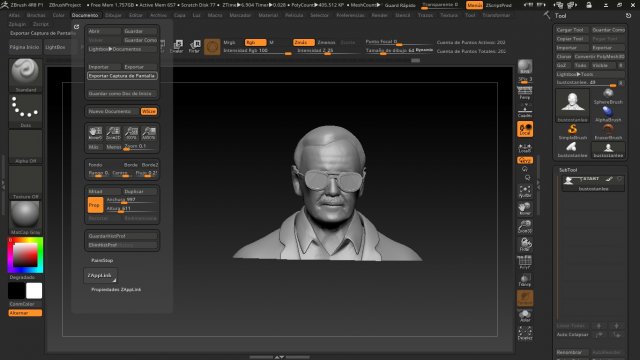Click the Rotate icon on right shelf
Viewport: 640px width, 360px height.
tap(525, 244)
